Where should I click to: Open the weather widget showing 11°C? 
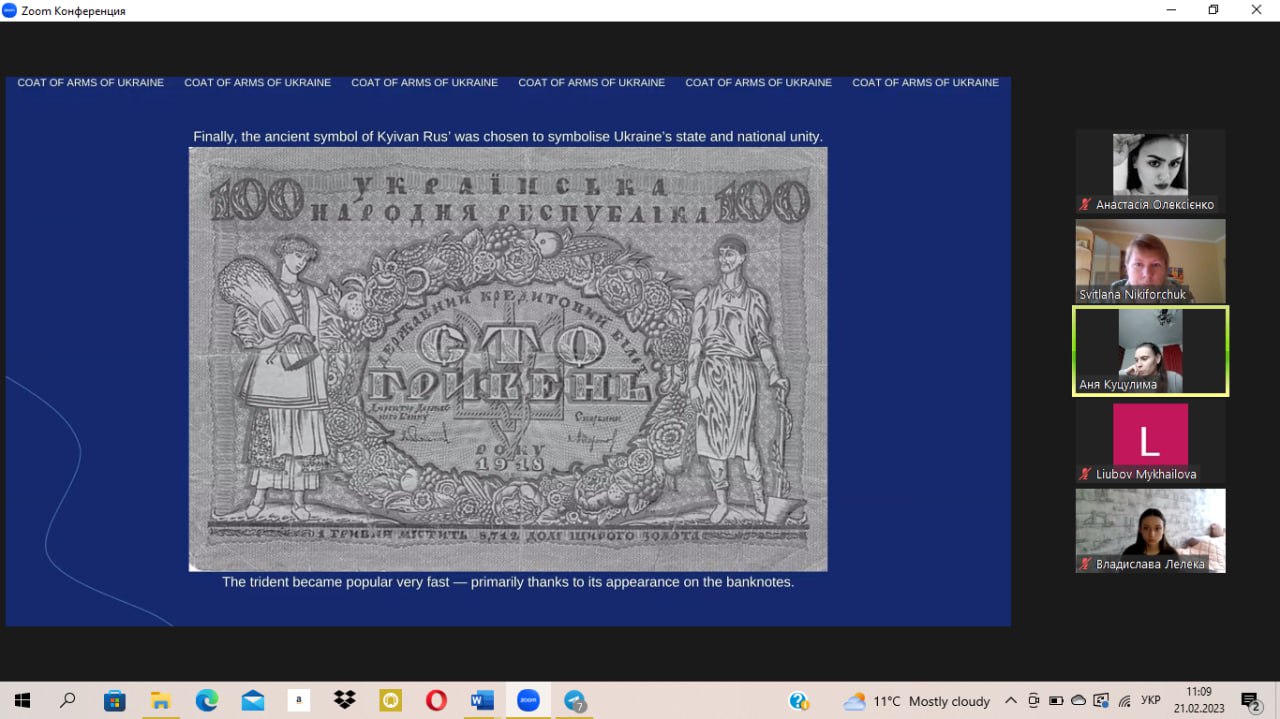point(917,701)
